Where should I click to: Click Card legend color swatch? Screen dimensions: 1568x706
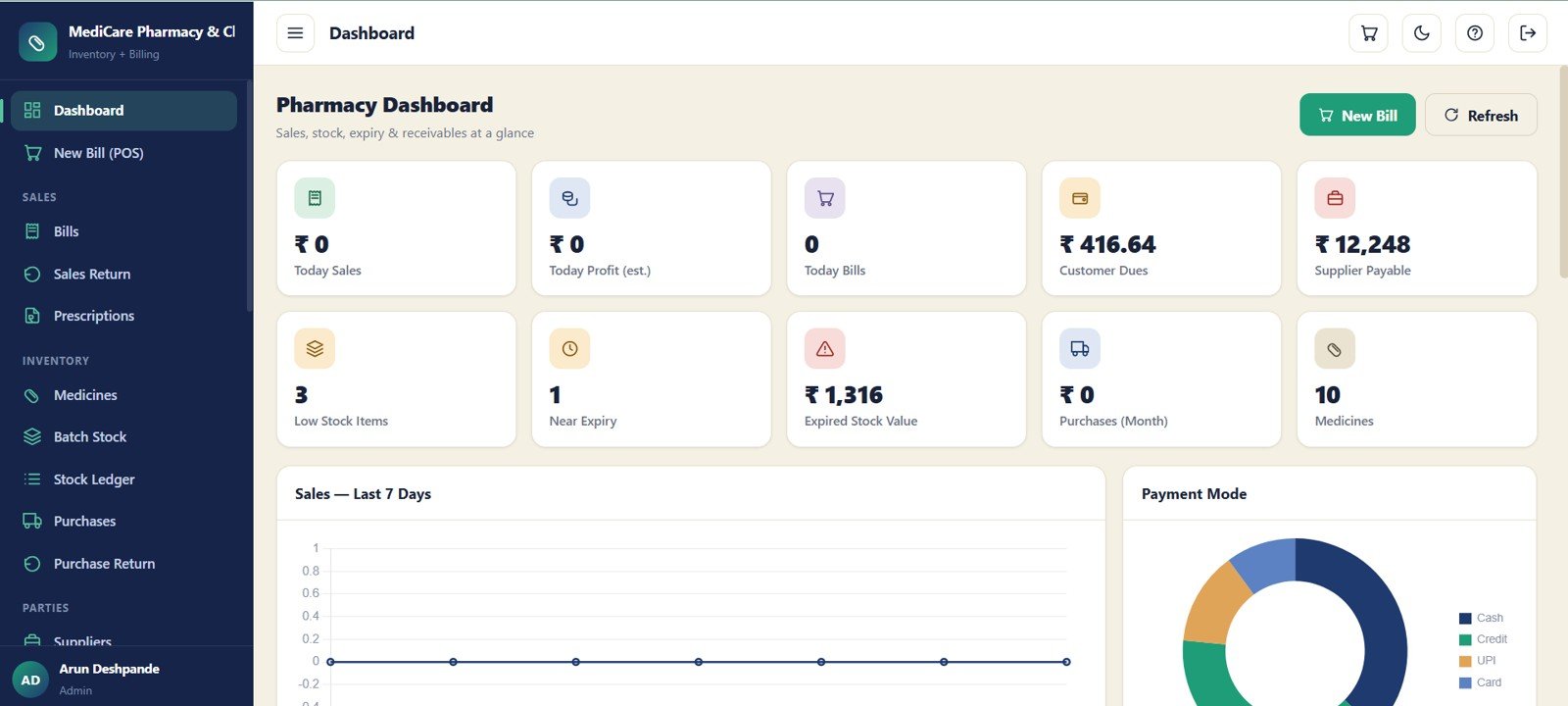(x=1465, y=683)
